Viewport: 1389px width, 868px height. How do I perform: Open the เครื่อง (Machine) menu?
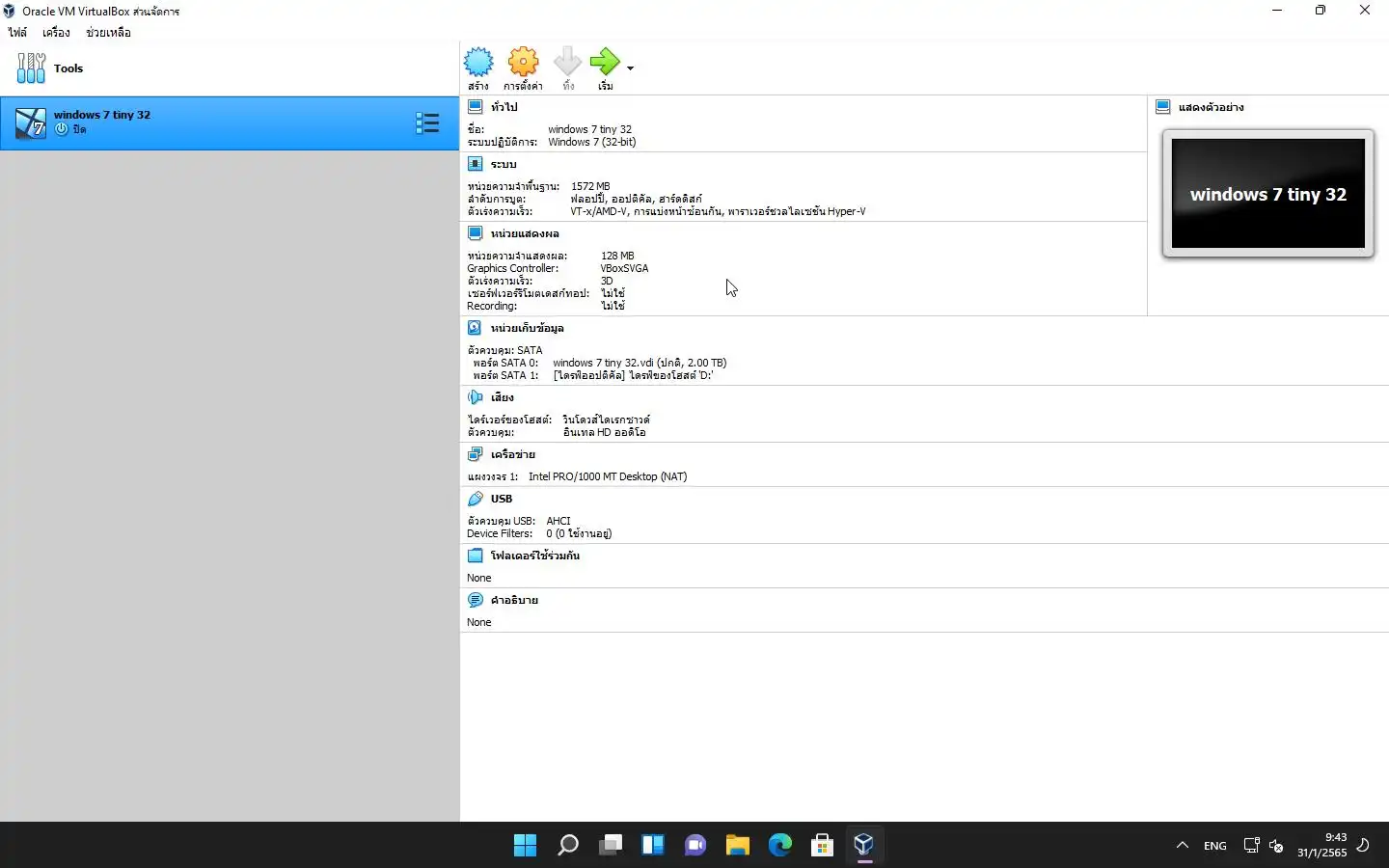(56, 33)
